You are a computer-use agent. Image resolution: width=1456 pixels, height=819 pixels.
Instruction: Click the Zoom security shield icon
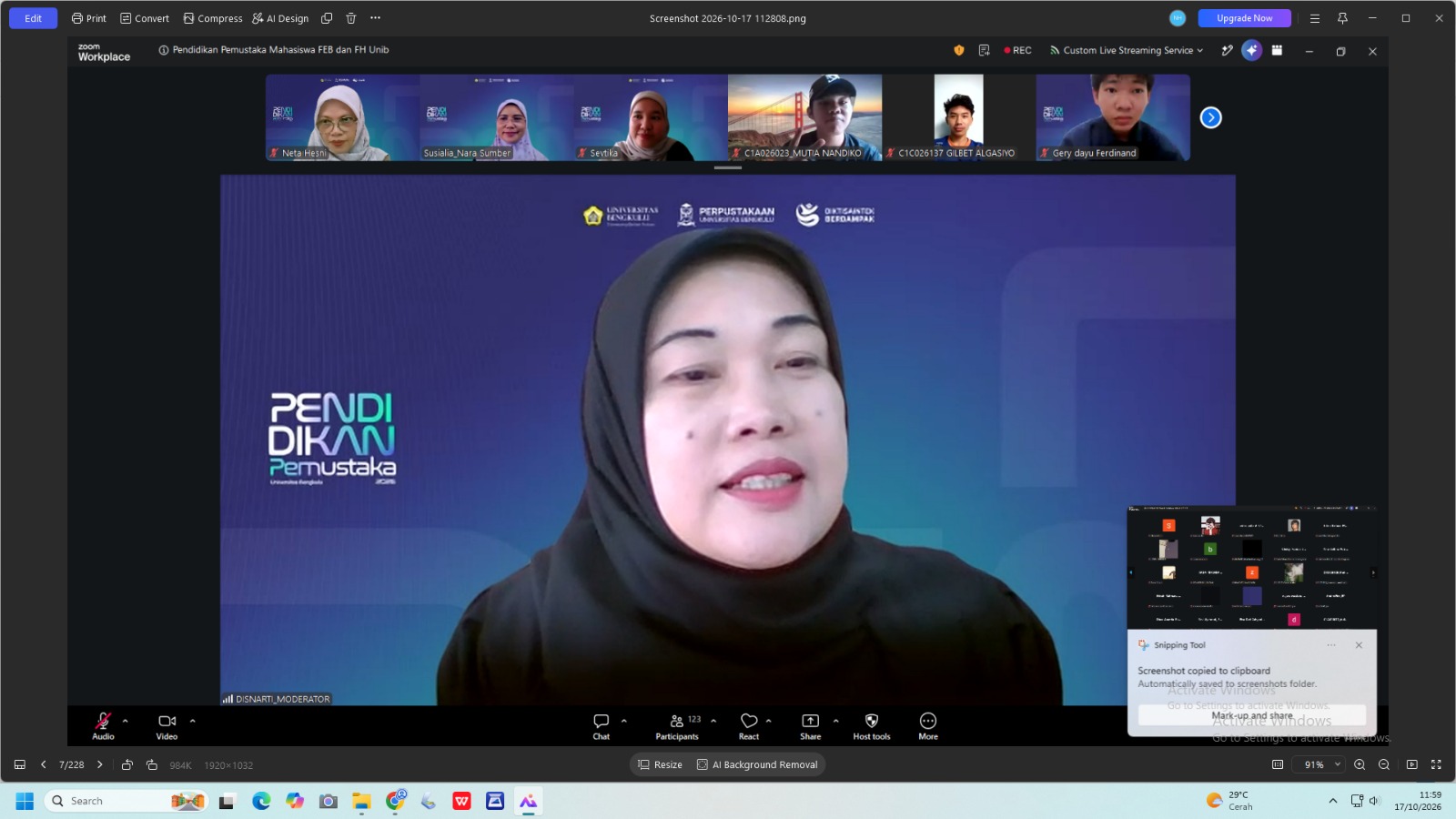tap(958, 50)
